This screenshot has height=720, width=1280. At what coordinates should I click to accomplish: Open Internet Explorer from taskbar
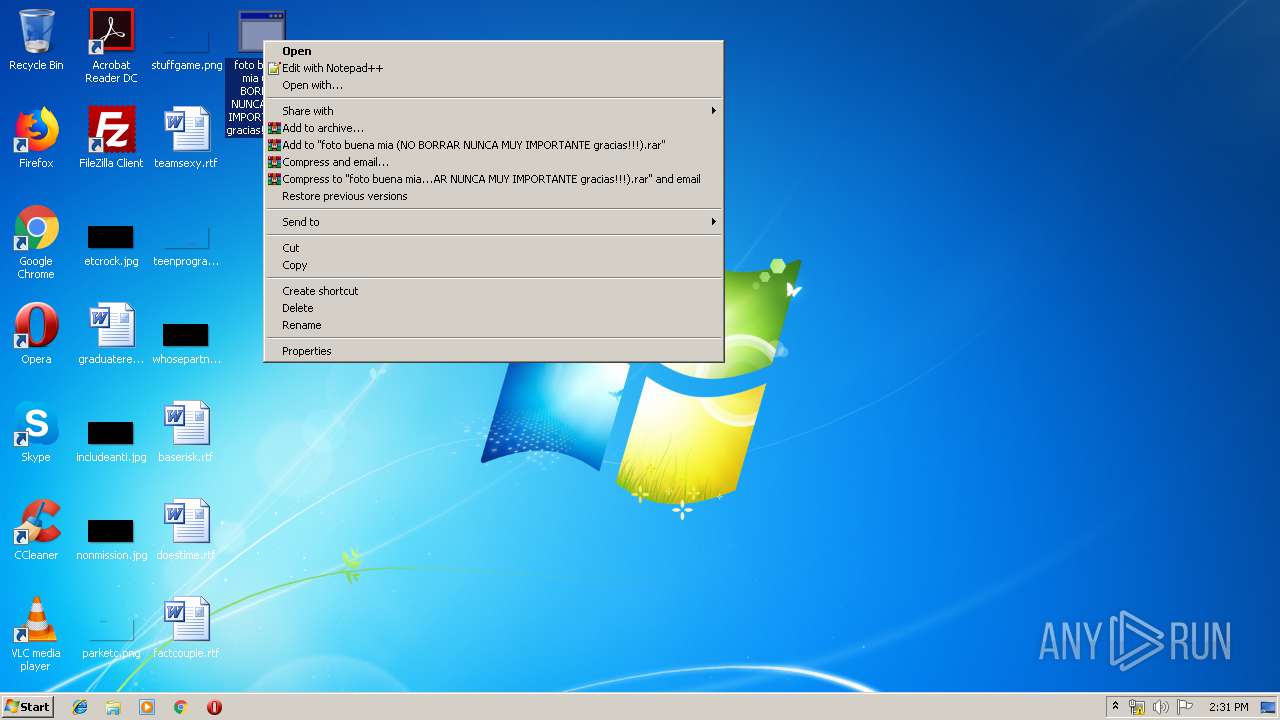point(80,707)
